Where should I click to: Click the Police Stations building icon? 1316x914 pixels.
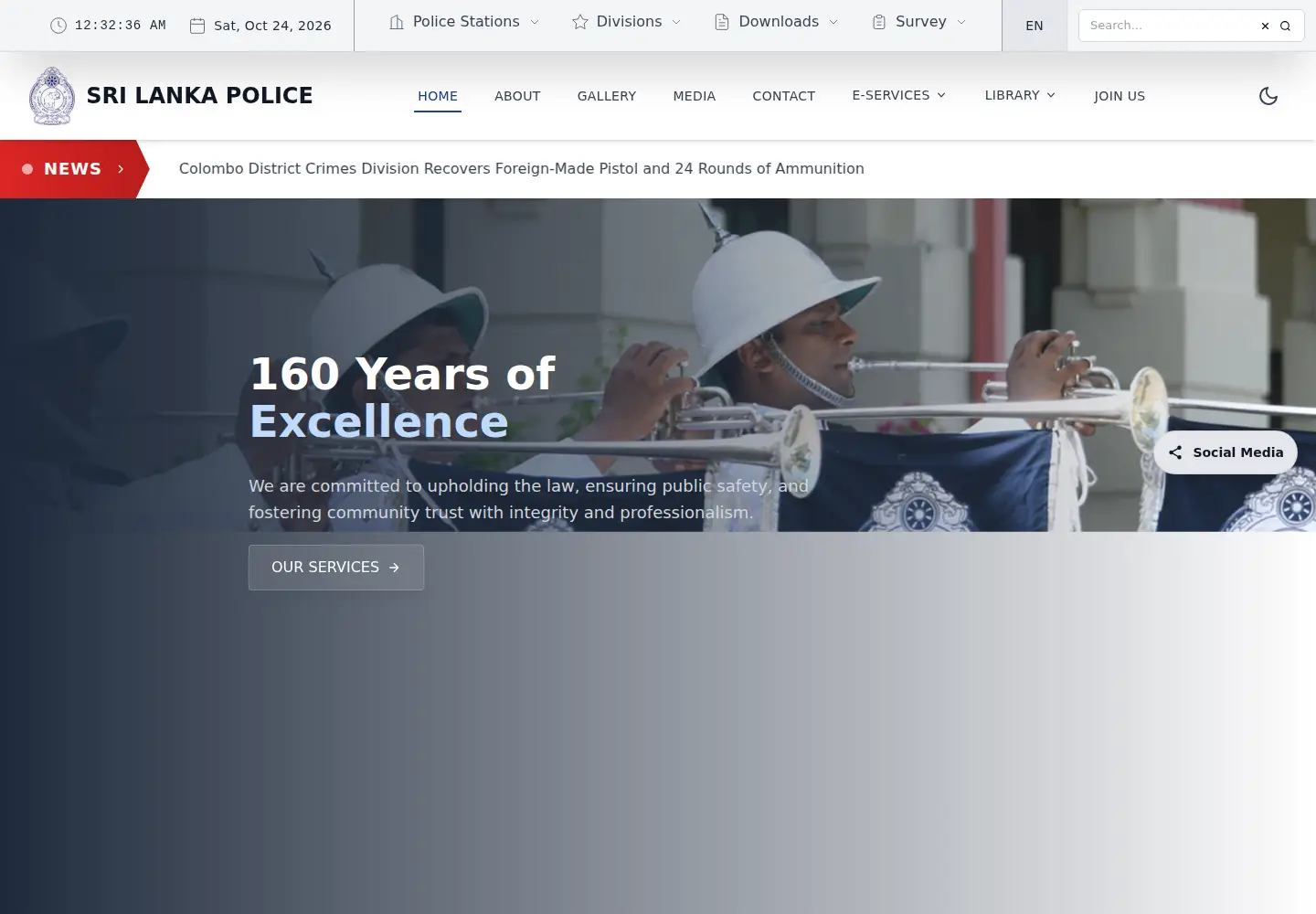coord(397,22)
